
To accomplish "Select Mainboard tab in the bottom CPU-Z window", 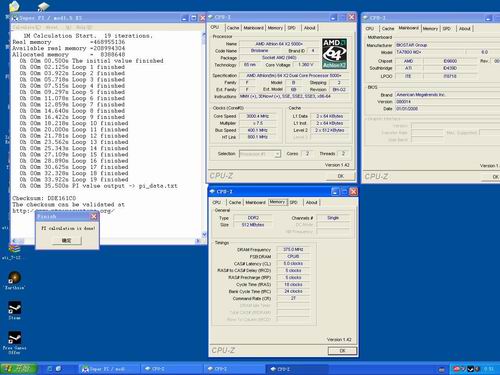I will (255, 202).
